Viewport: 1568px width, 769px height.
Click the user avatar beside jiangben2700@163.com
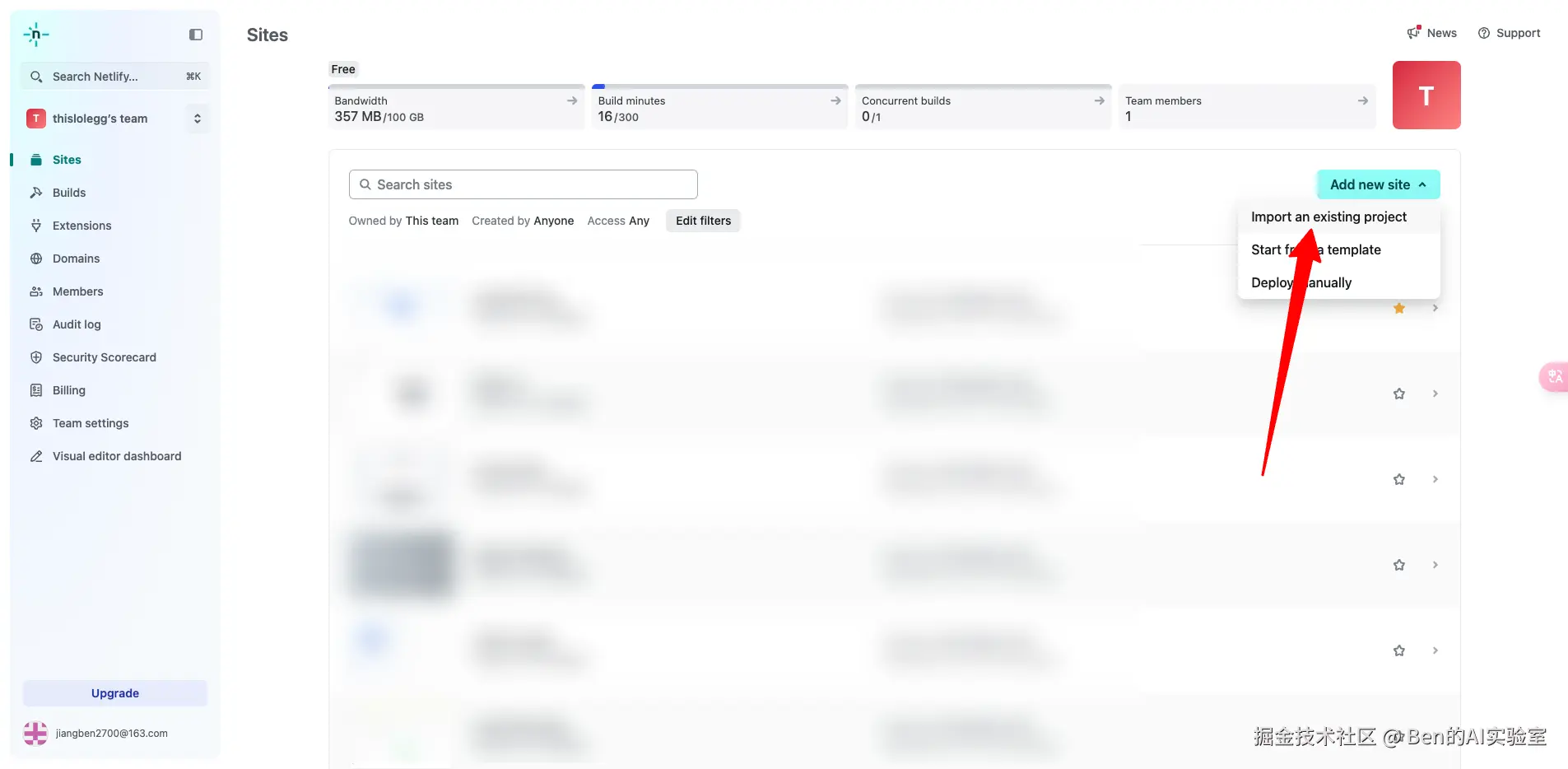[35, 733]
